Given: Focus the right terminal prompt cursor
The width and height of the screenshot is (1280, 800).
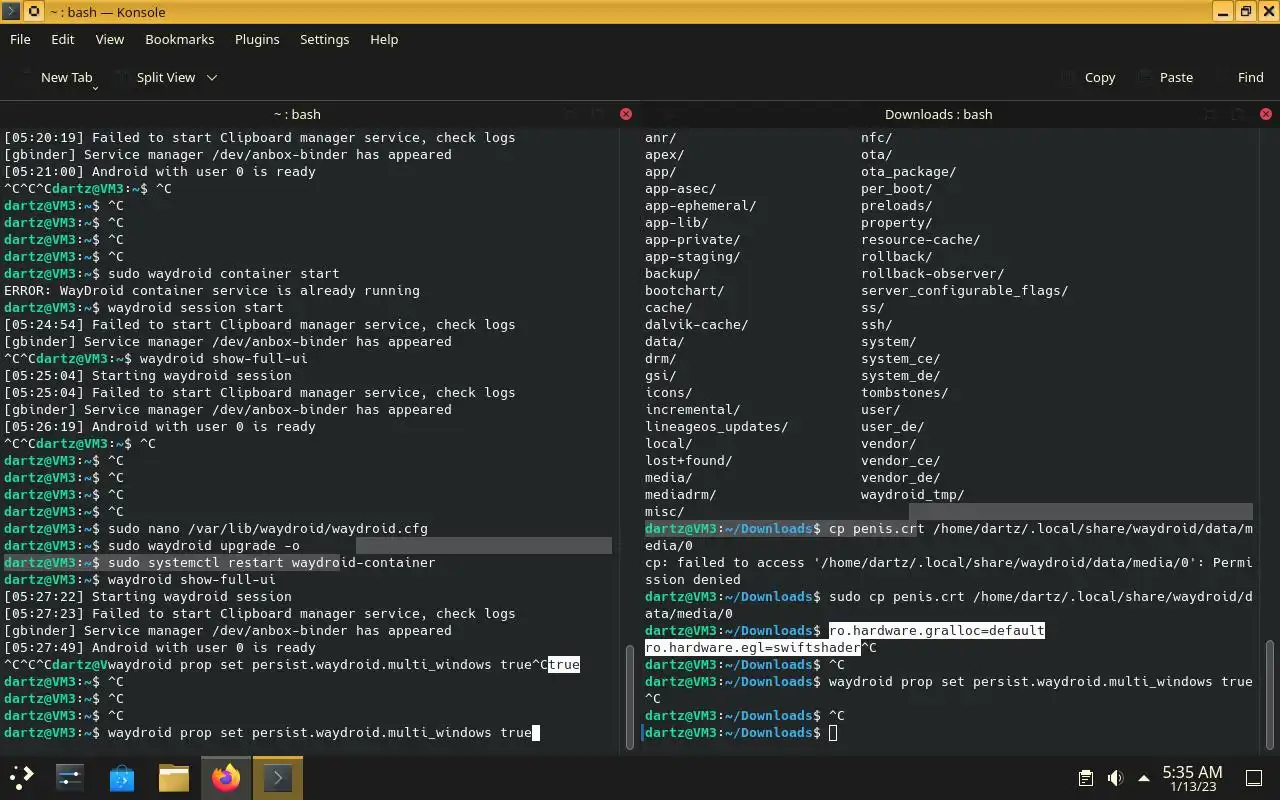Looking at the screenshot, I should click(x=833, y=733).
